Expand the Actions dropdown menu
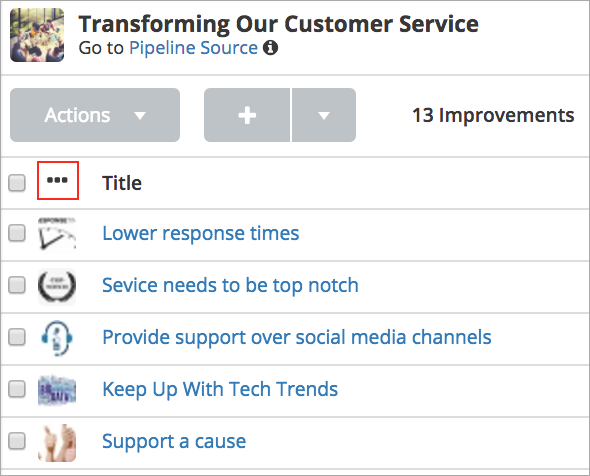Screen dimensions: 590x476 pyautogui.click(x=95, y=115)
